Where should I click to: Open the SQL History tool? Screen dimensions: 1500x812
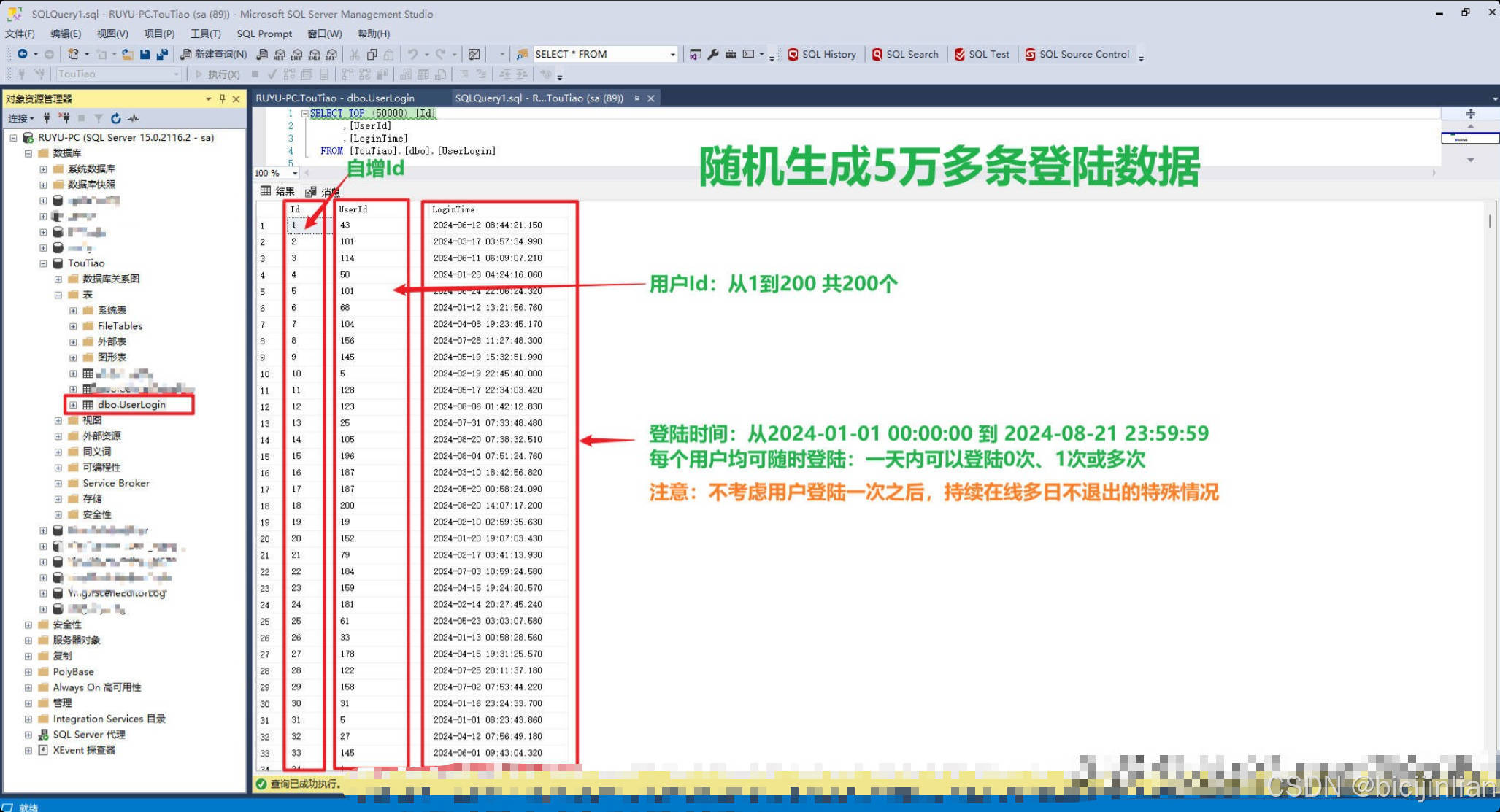(x=822, y=54)
